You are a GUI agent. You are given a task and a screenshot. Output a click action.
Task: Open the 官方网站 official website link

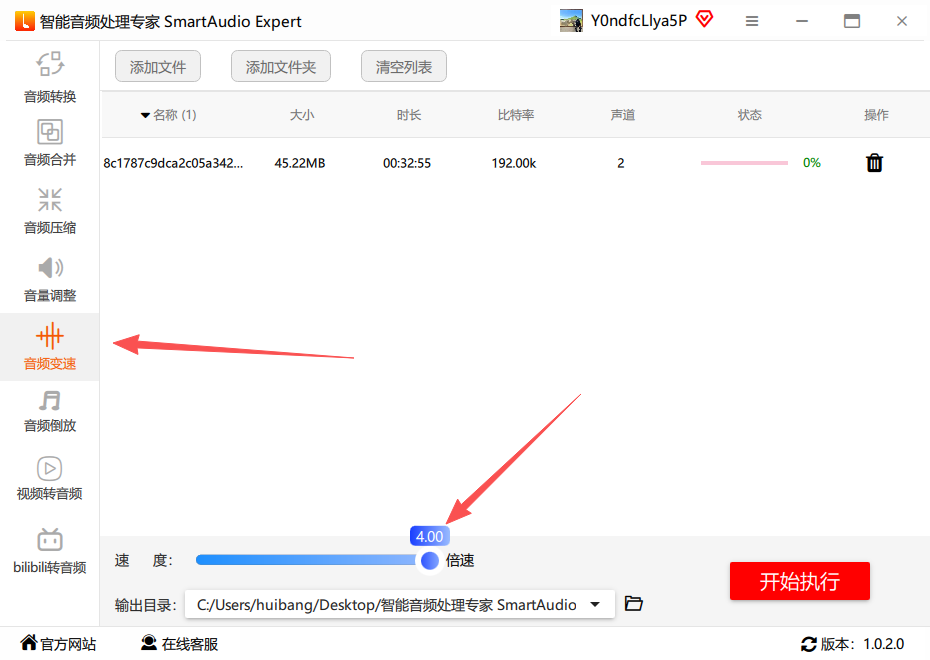tap(59, 644)
